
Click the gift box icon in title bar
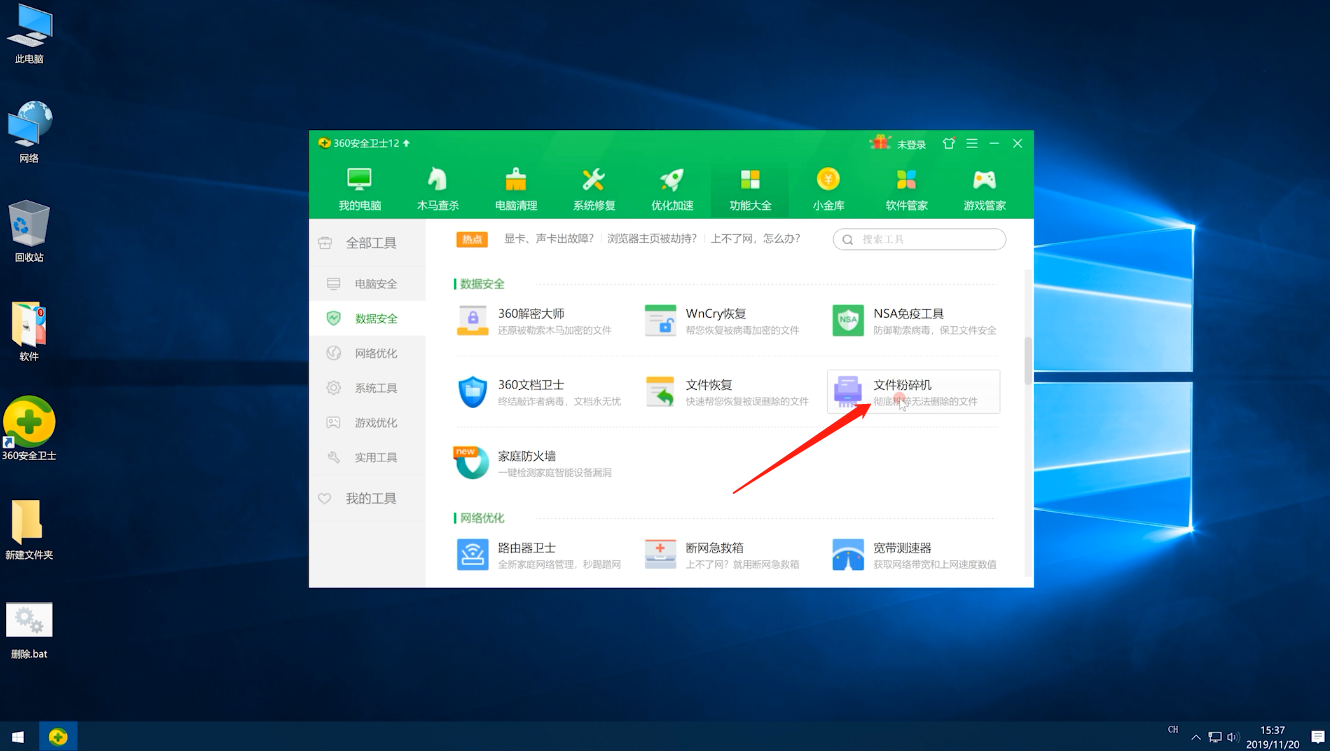880,143
